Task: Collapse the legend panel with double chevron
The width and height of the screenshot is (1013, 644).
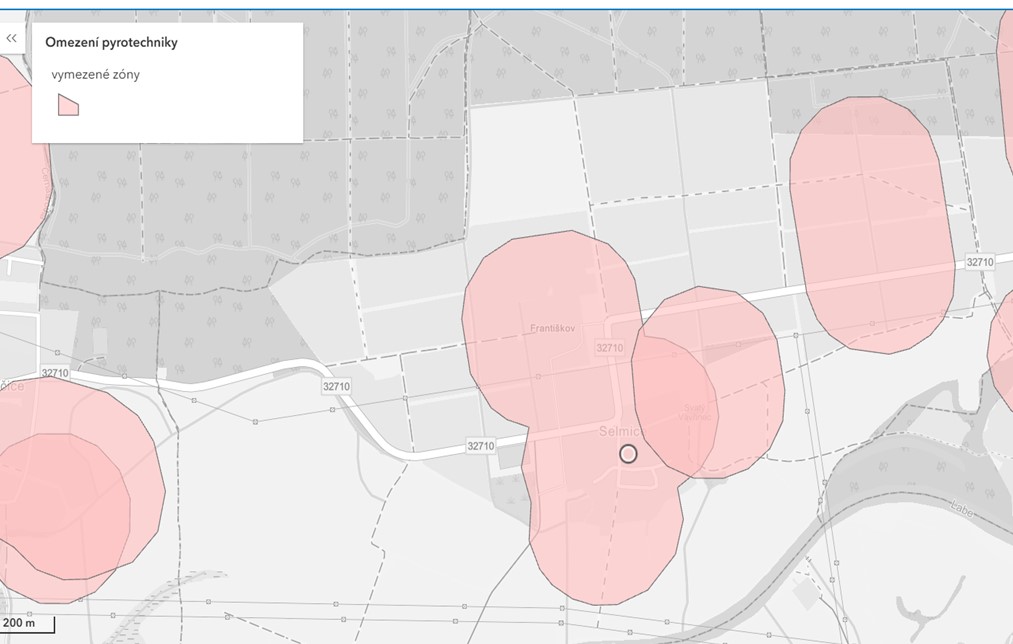Action: (x=12, y=38)
